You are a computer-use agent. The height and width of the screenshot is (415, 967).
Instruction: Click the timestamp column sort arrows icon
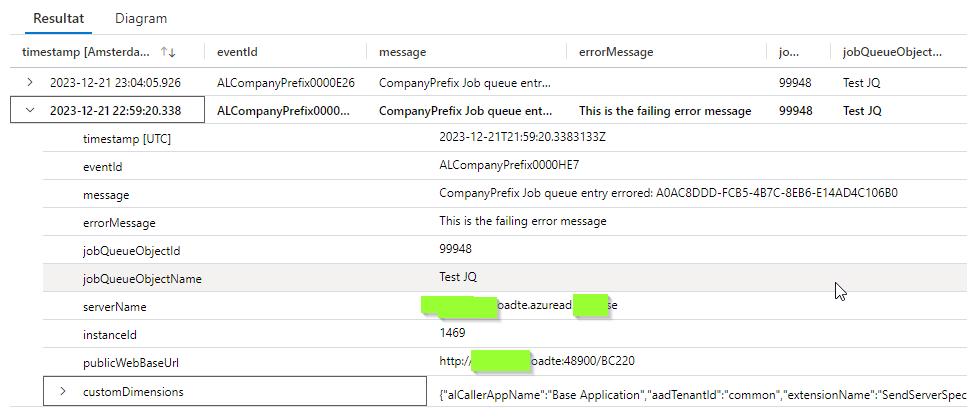pyautogui.click(x=169, y=51)
